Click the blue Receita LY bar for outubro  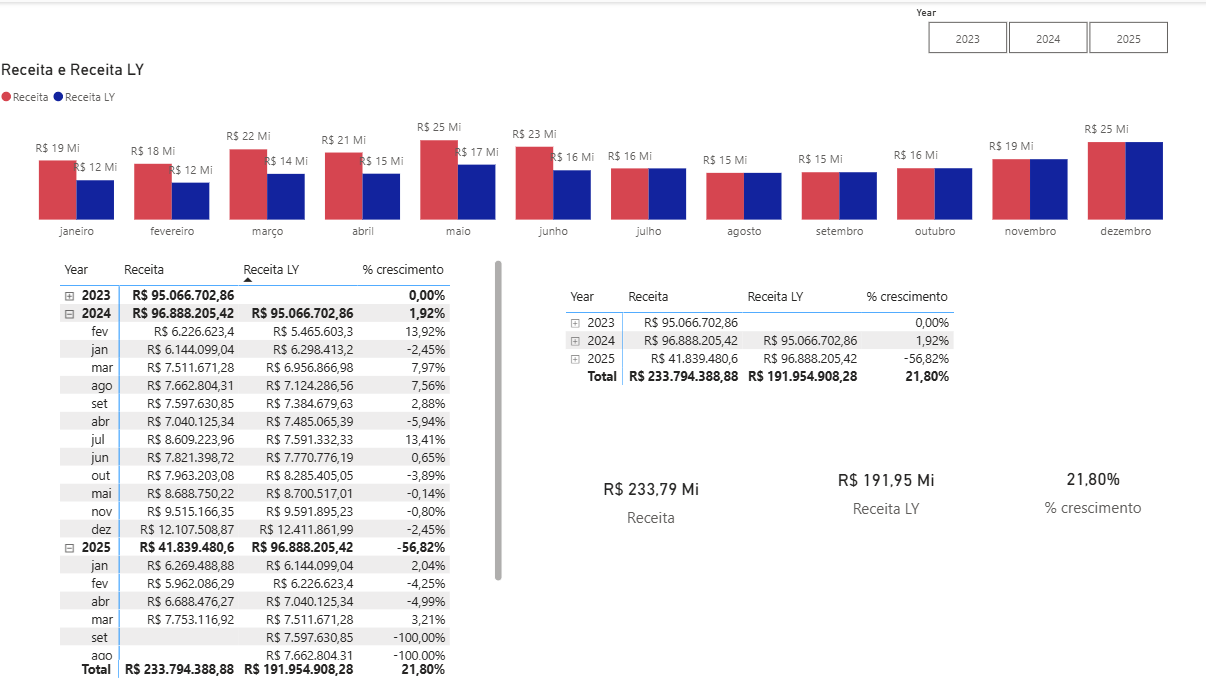point(954,194)
